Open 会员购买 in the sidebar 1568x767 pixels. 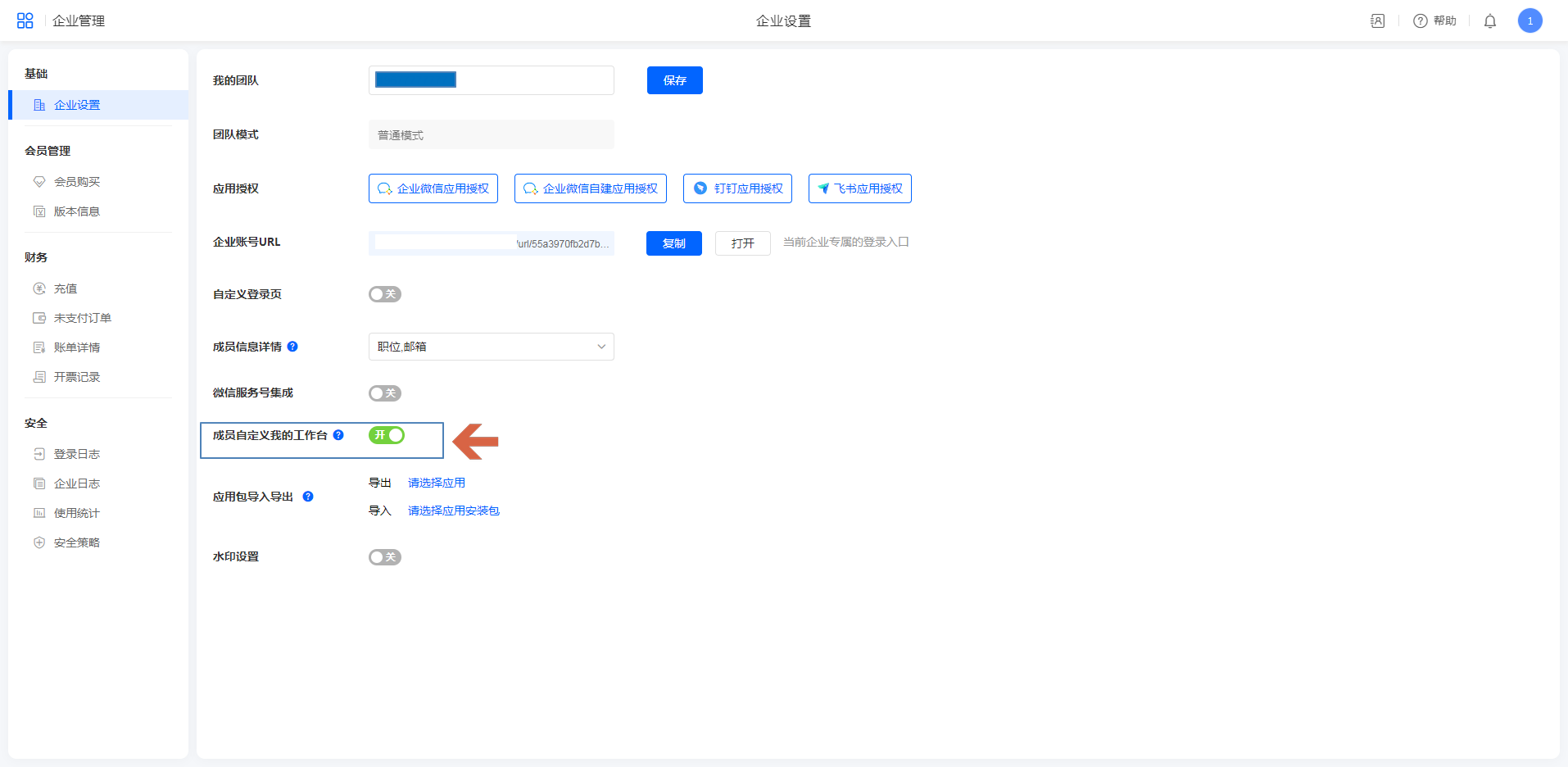(x=77, y=182)
